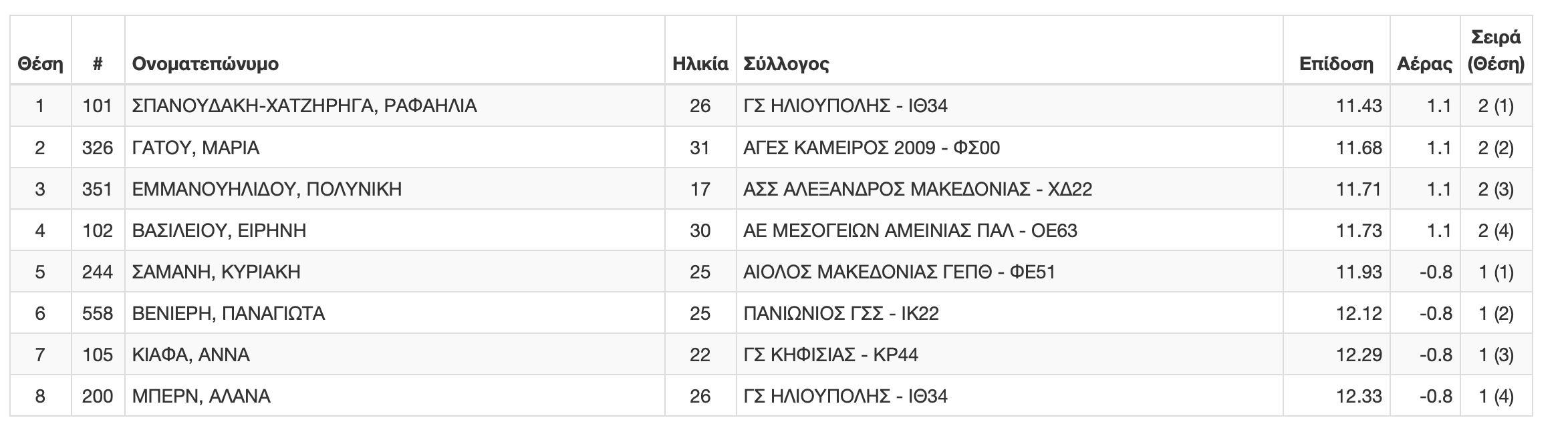Click the Ηλικία column header
This screenshot has width=1568, height=442.
coord(700,64)
